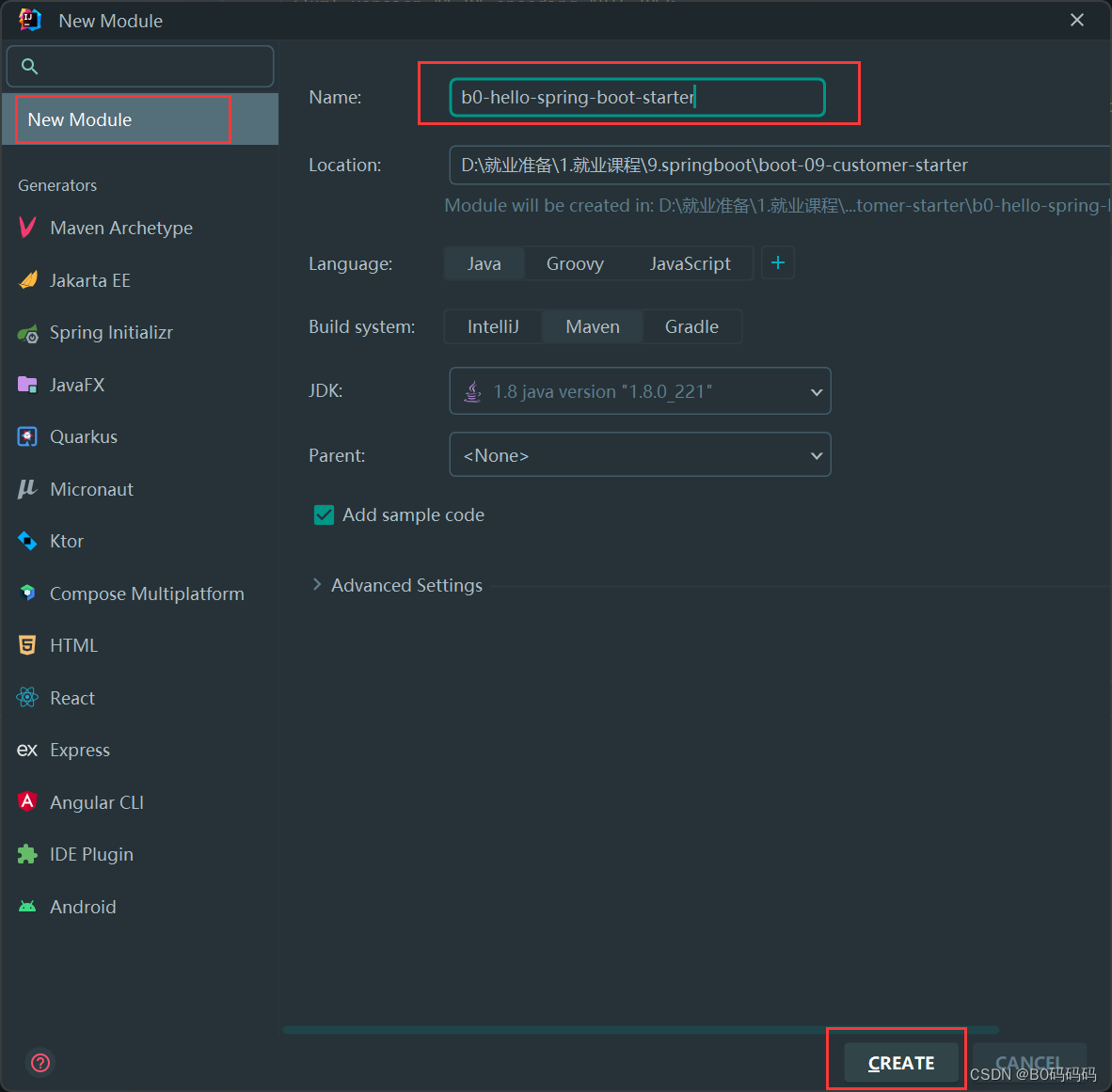Select New Module in the sidebar
This screenshot has height=1092, width=1112.
[140, 119]
